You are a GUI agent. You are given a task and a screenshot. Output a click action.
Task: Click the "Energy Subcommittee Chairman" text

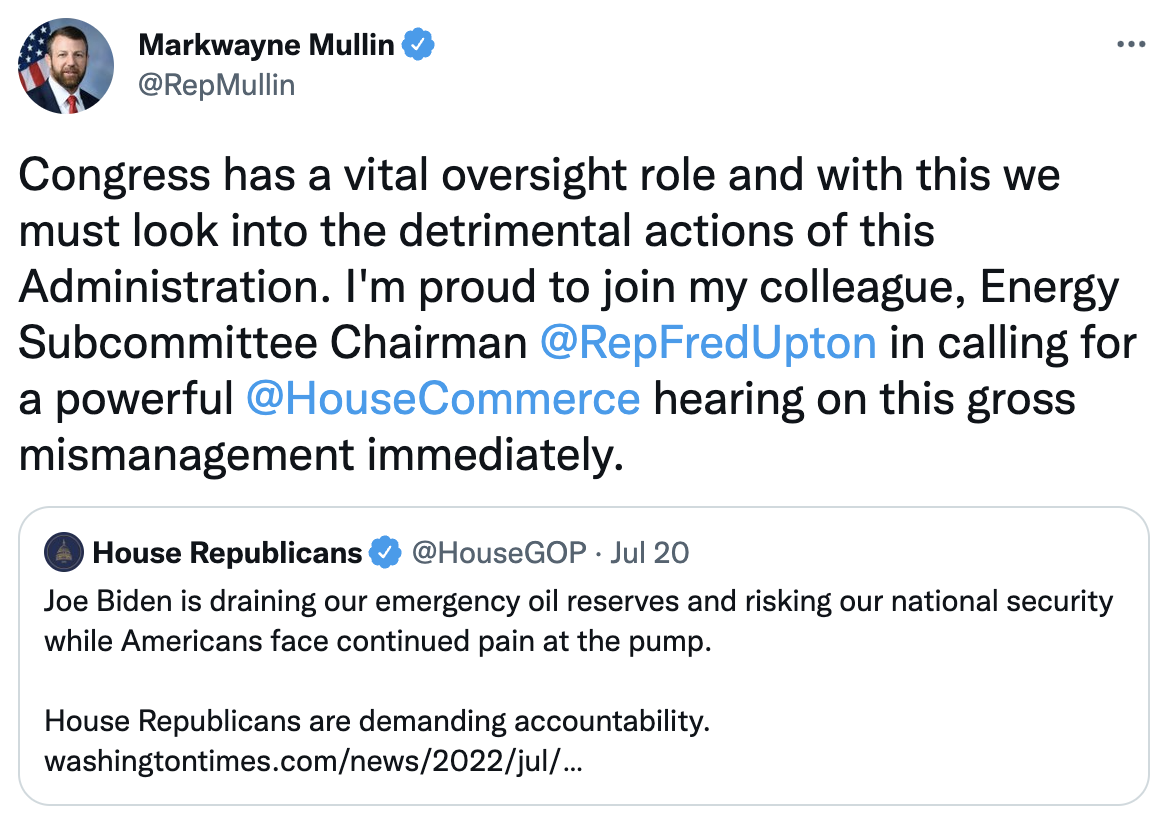coord(272,343)
